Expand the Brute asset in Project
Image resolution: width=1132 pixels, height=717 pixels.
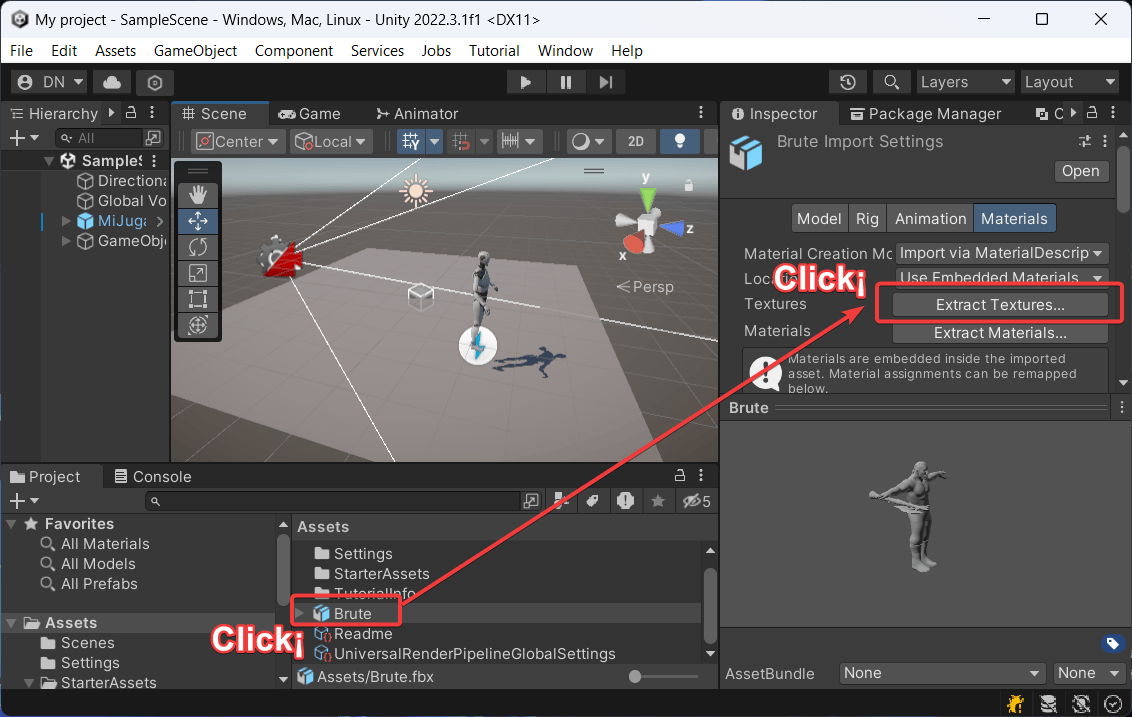point(300,613)
